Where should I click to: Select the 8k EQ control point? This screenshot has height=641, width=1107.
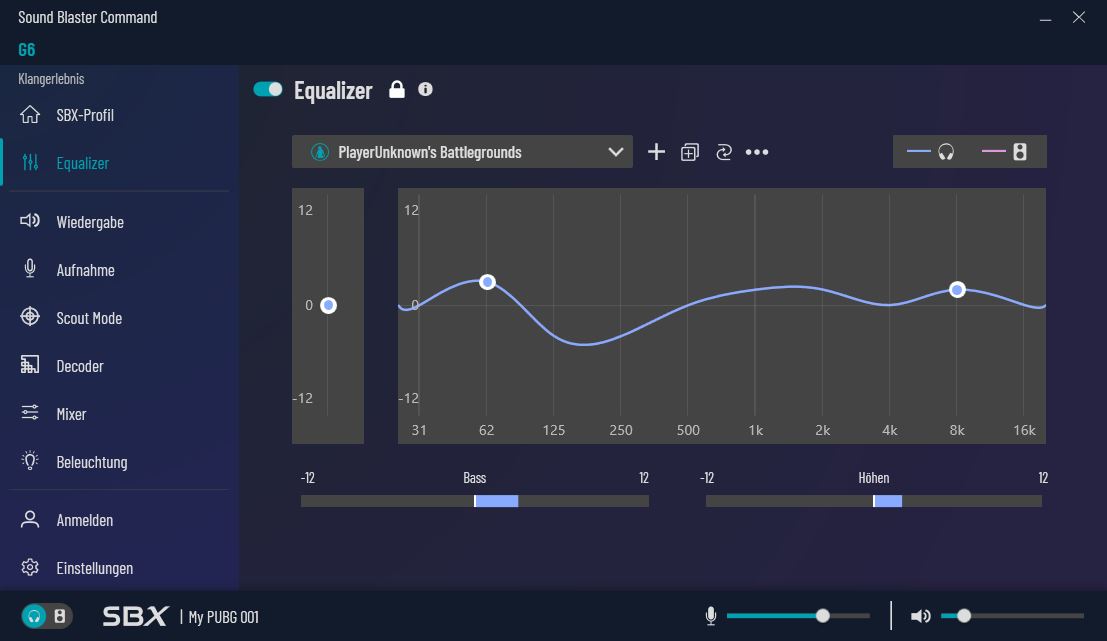(x=957, y=289)
